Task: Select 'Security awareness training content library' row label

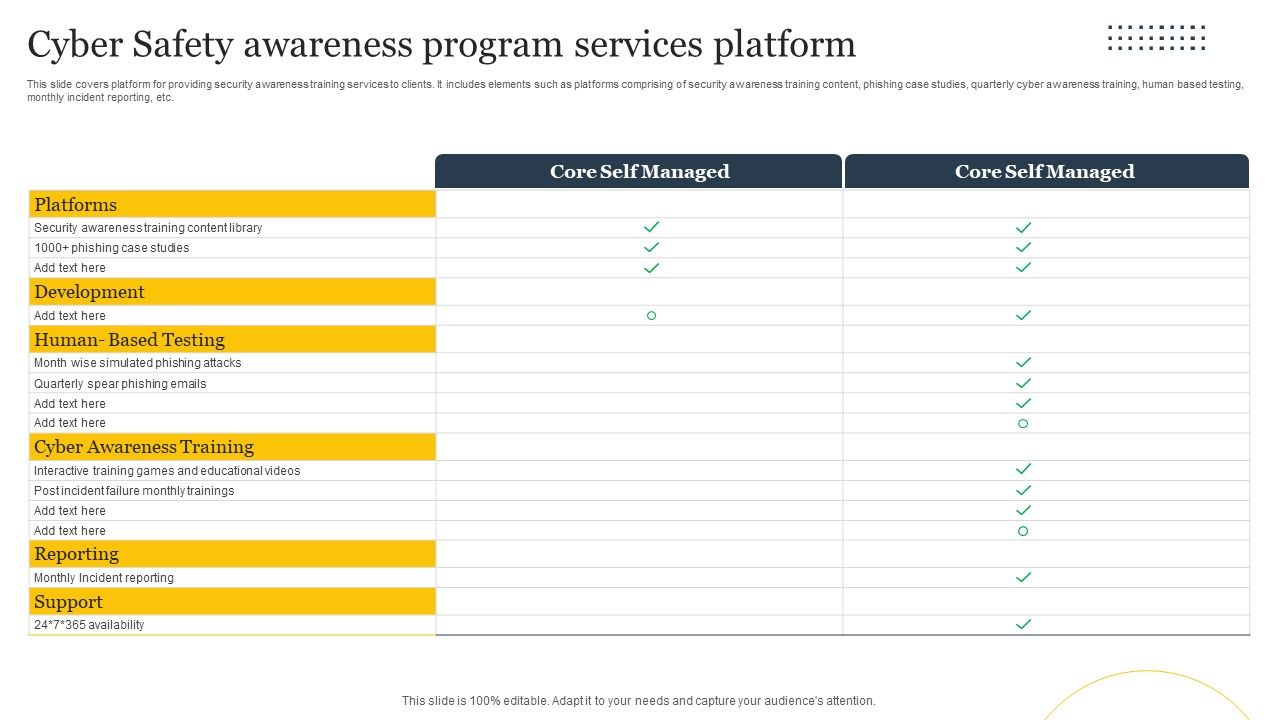Action: point(148,228)
